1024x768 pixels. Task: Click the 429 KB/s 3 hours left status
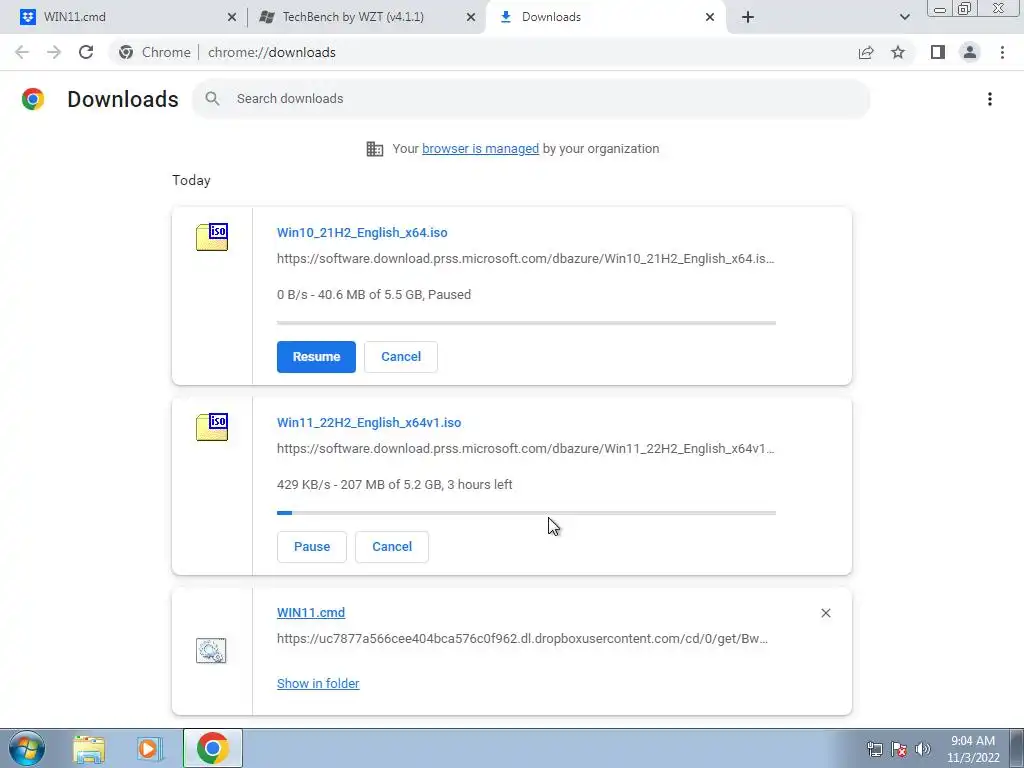click(x=394, y=485)
